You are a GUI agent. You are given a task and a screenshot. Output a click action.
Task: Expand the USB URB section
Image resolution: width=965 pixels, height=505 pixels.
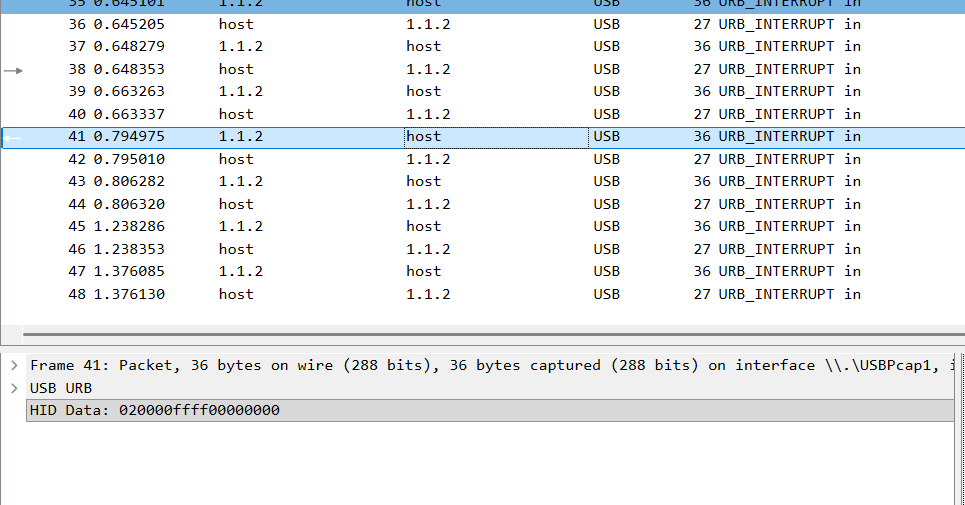point(13,388)
